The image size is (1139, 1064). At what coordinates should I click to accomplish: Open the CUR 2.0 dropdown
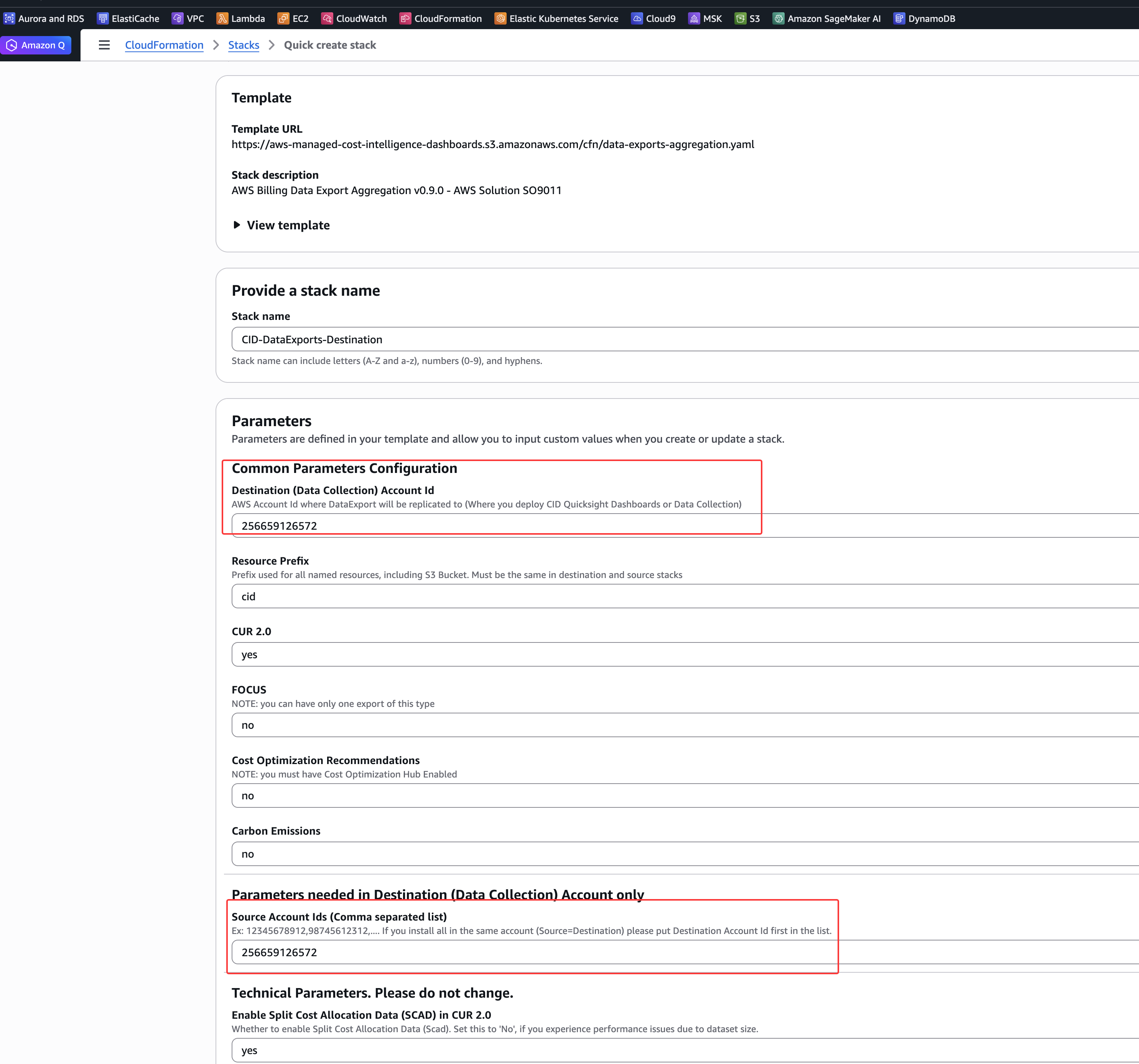pyautogui.click(x=682, y=654)
